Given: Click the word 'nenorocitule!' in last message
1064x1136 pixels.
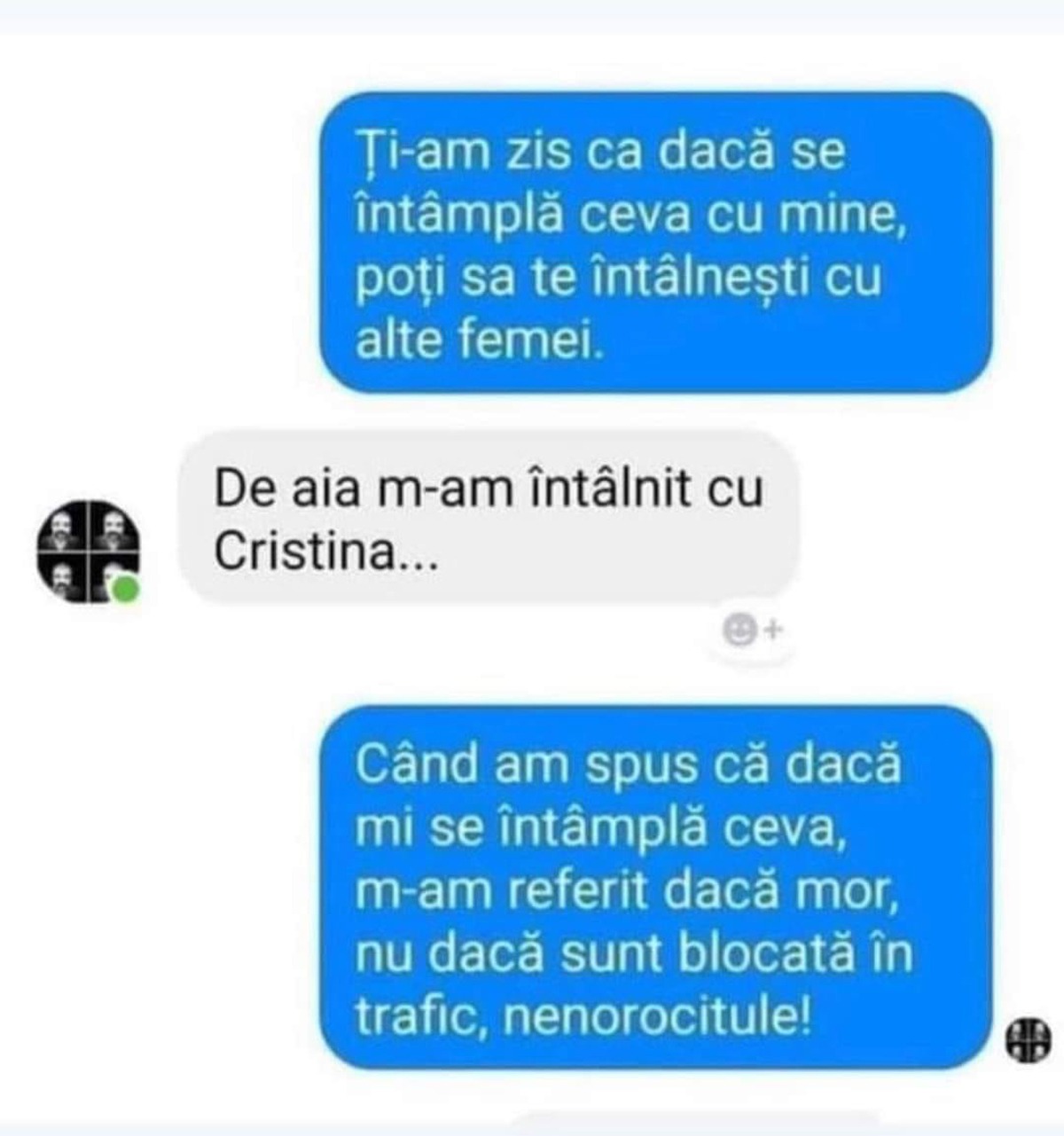Looking at the screenshot, I should pyautogui.click(x=657, y=1017).
